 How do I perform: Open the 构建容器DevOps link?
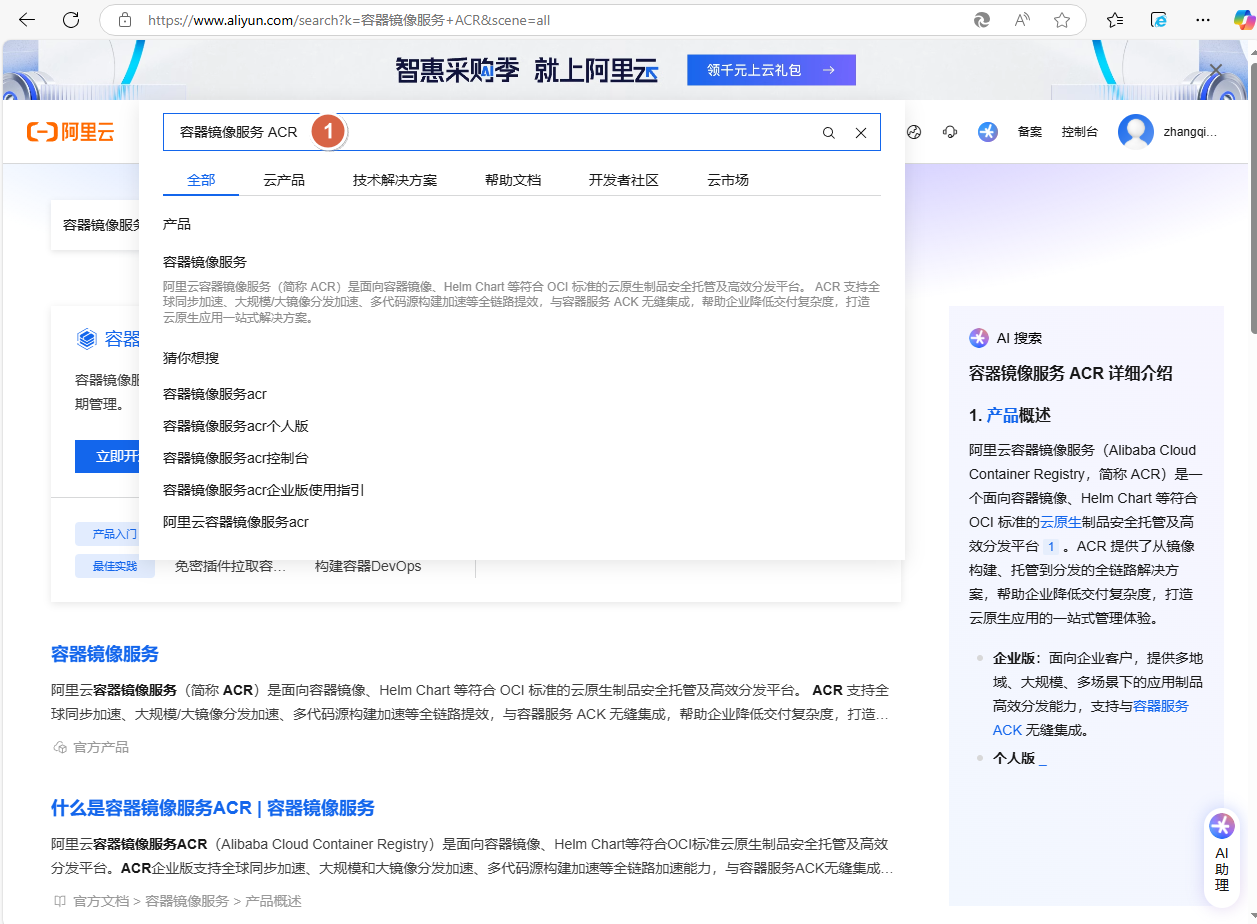[368, 566]
